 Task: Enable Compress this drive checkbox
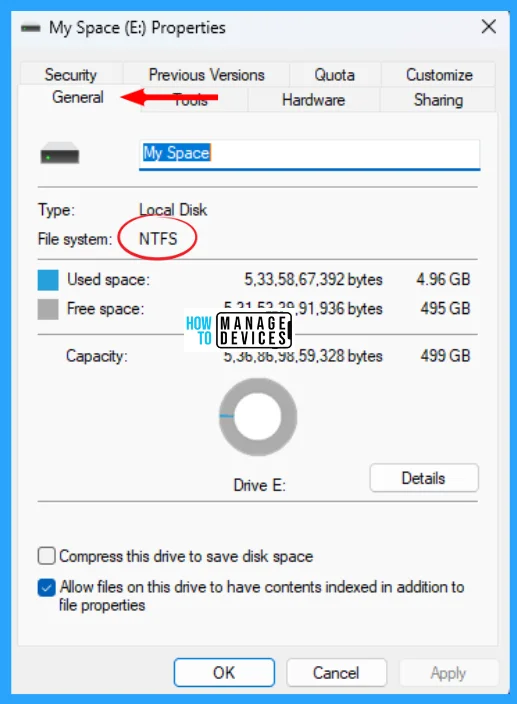point(47,556)
